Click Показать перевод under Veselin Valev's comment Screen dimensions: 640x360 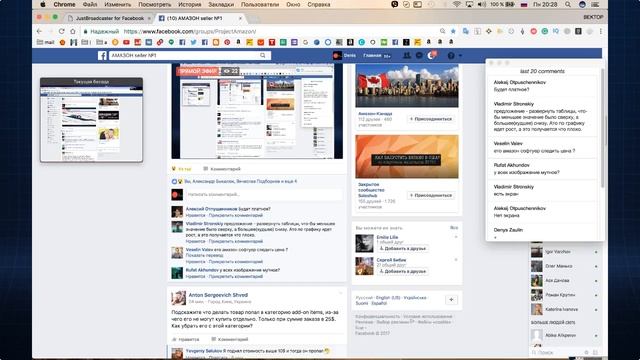coord(204,256)
